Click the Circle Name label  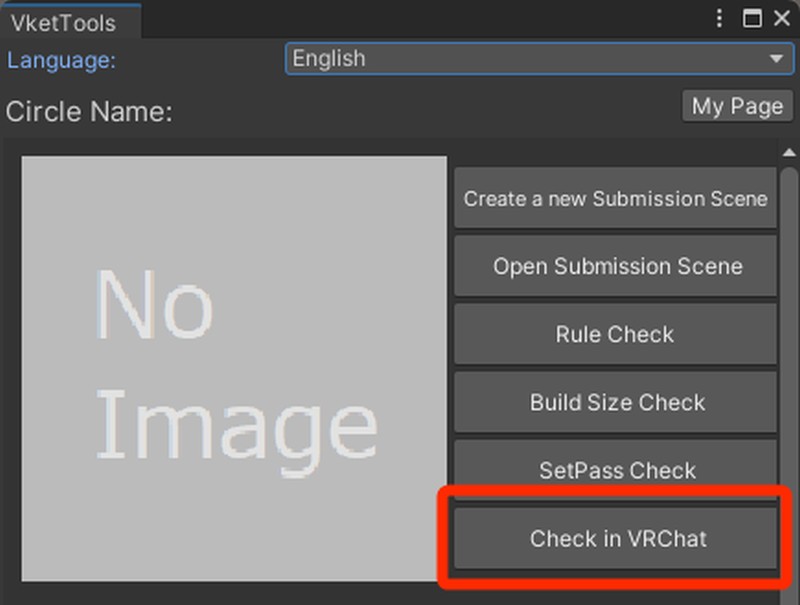tap(89, 111)
